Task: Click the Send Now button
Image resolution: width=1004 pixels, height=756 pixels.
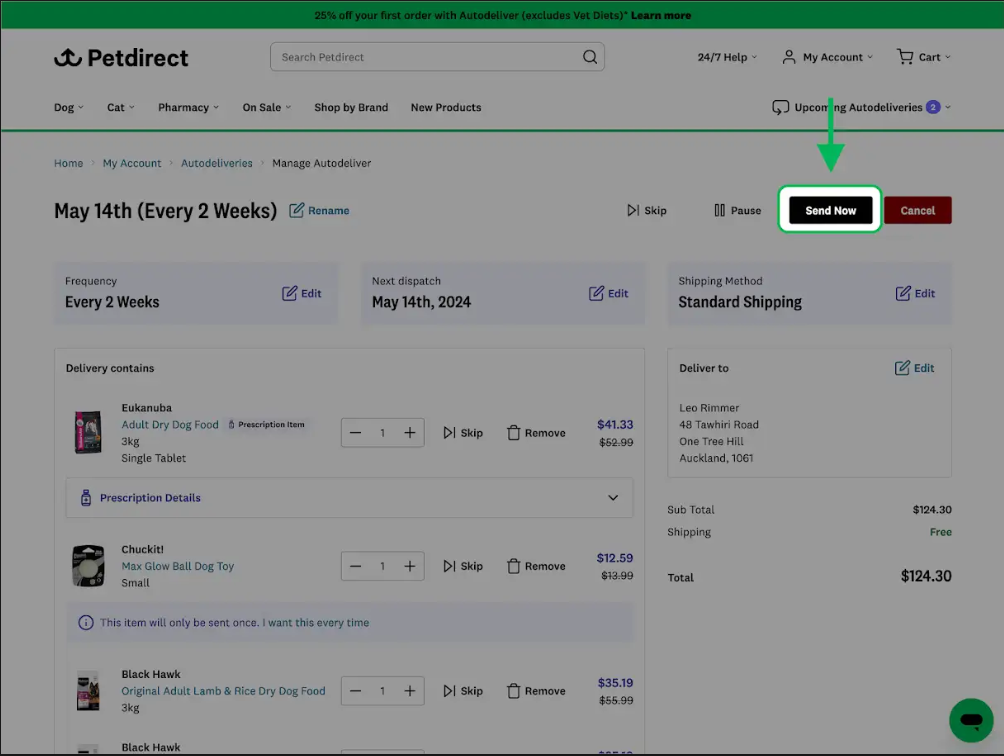Action: 830,211
